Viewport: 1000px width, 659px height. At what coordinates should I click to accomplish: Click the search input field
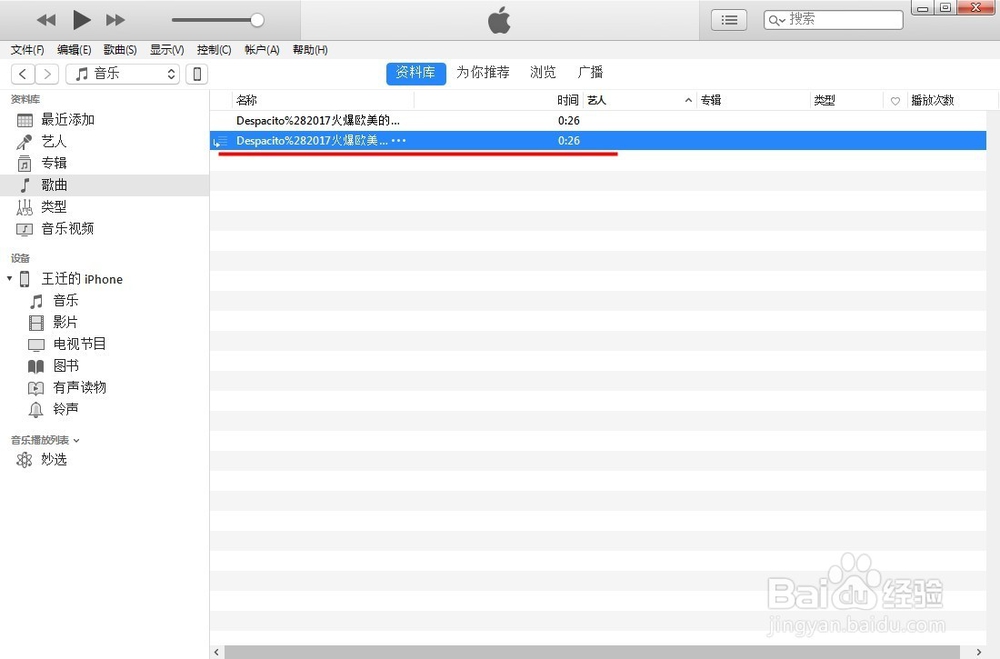pos(834,20)
